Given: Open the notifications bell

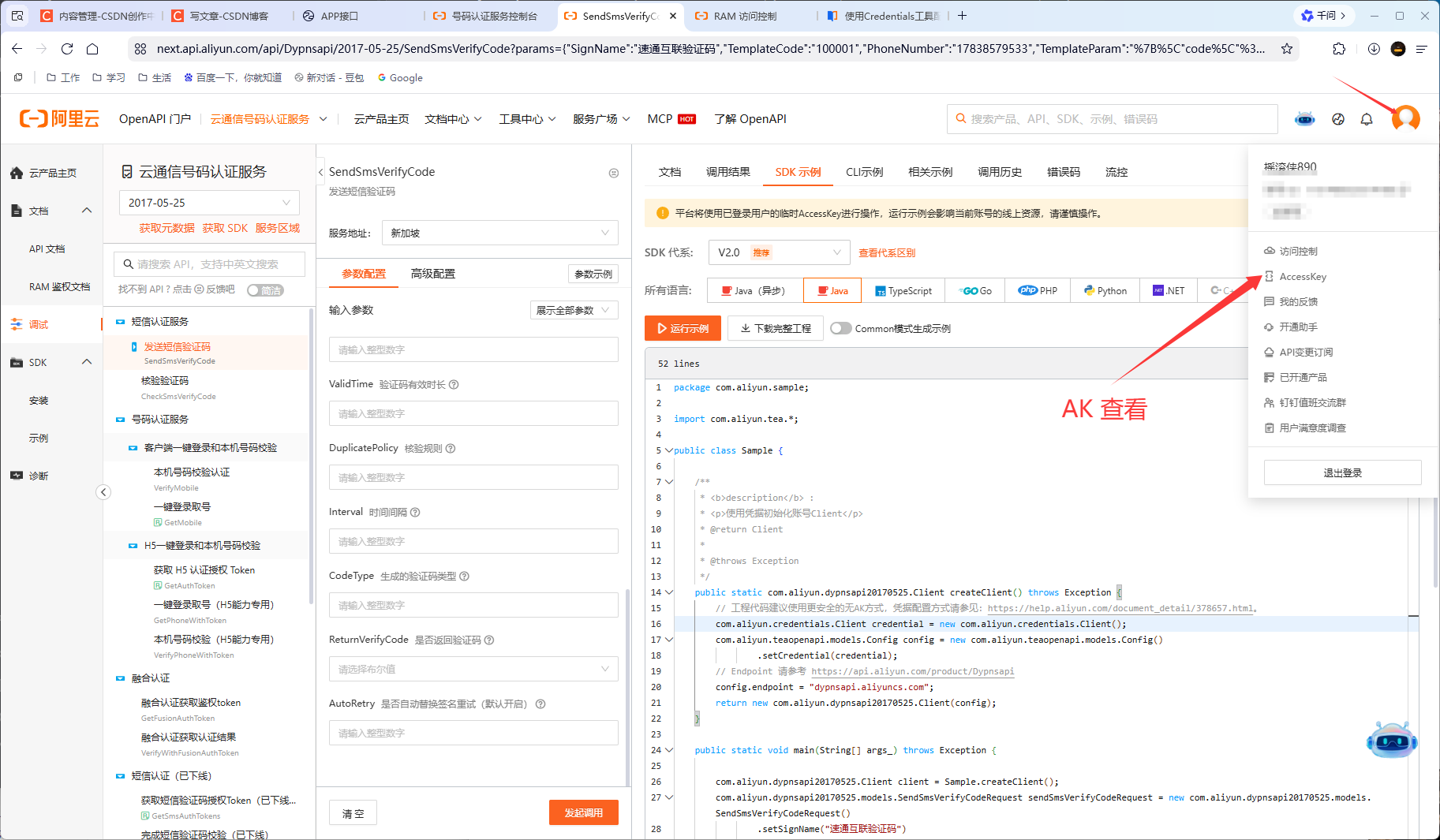Looking at the screenshot, I should pos(1367,119).
